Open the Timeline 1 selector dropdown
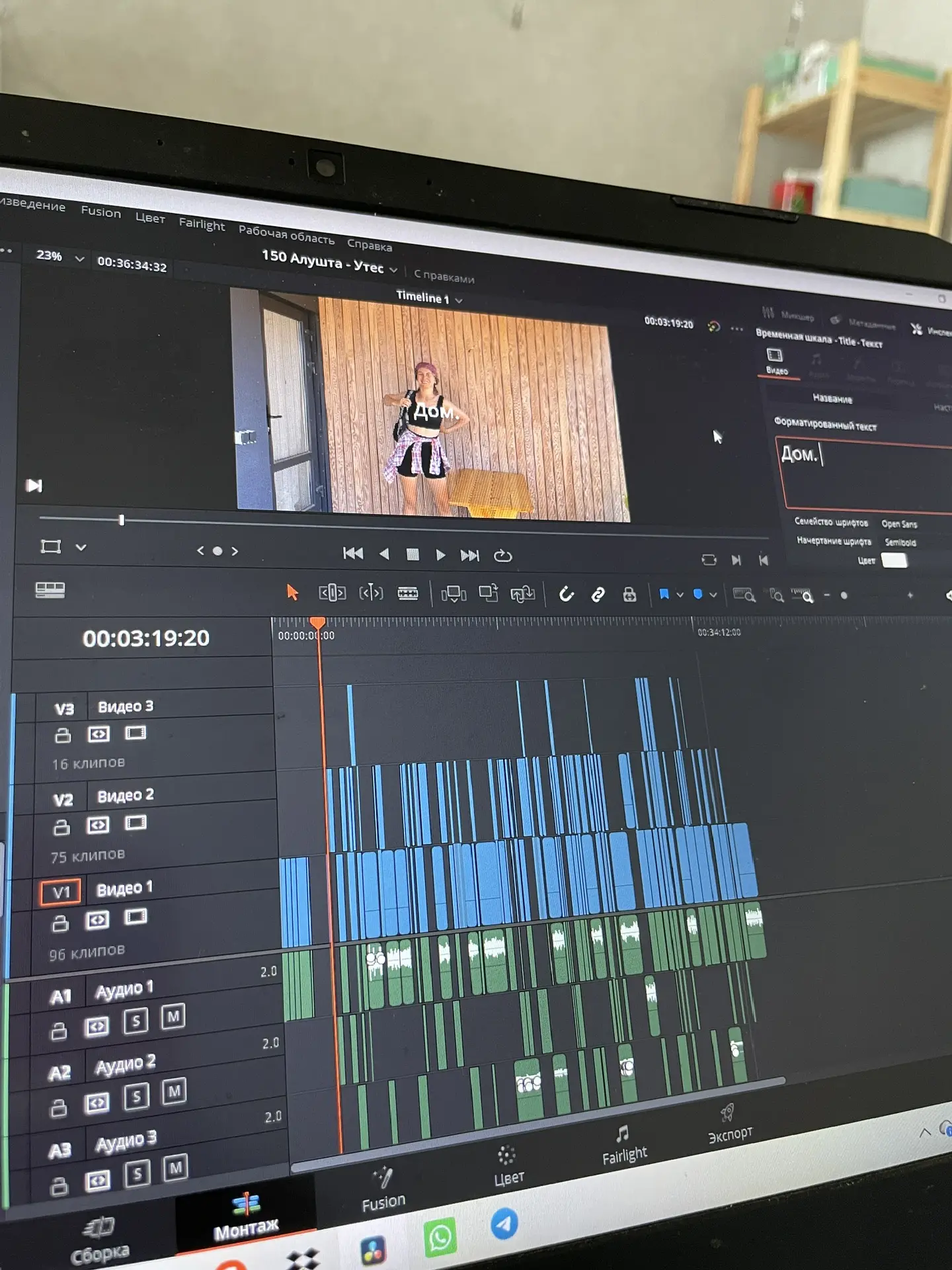952x1270 pixels. (459, 300)
